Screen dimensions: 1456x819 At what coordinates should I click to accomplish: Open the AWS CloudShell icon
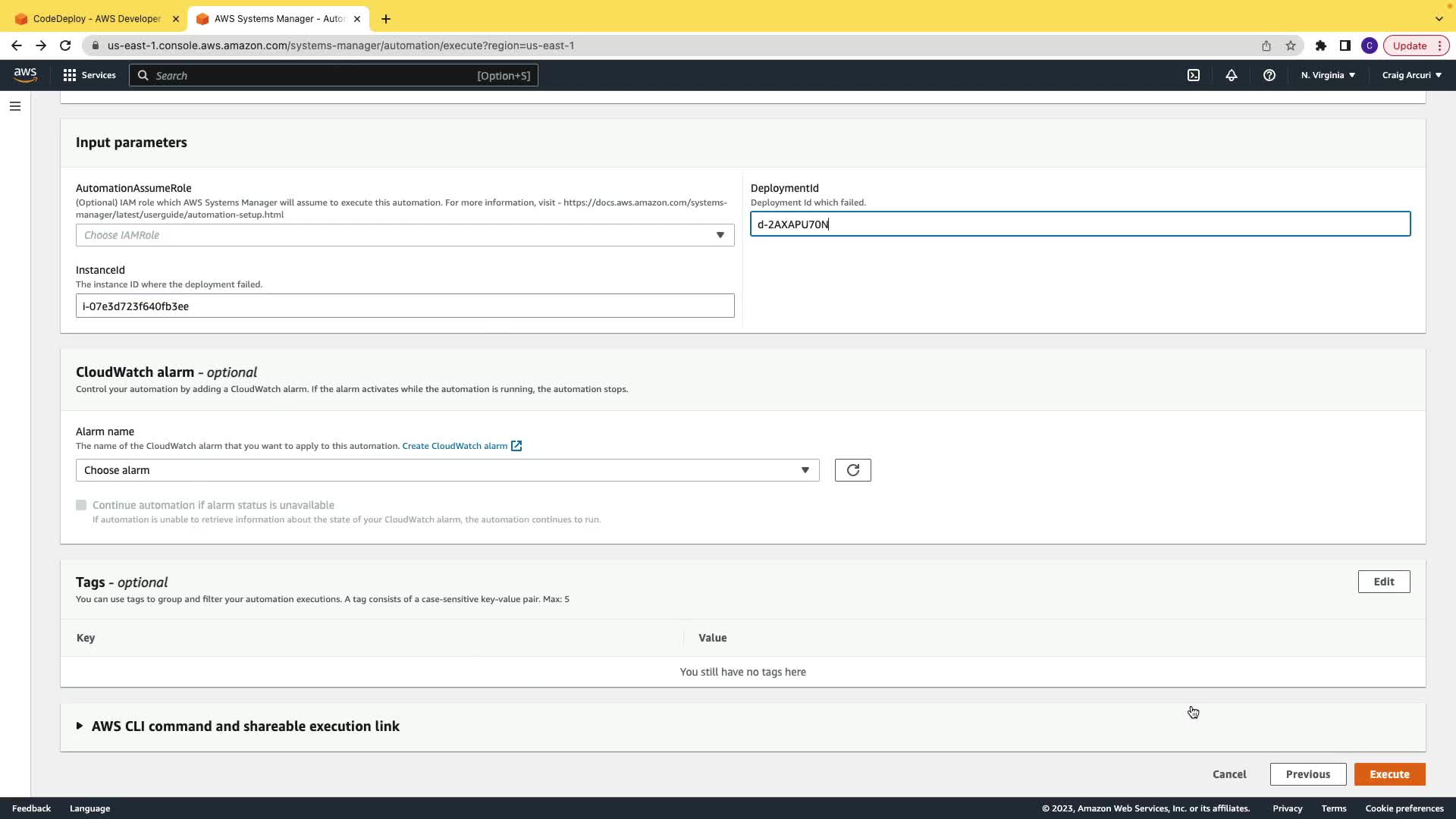1194,75
